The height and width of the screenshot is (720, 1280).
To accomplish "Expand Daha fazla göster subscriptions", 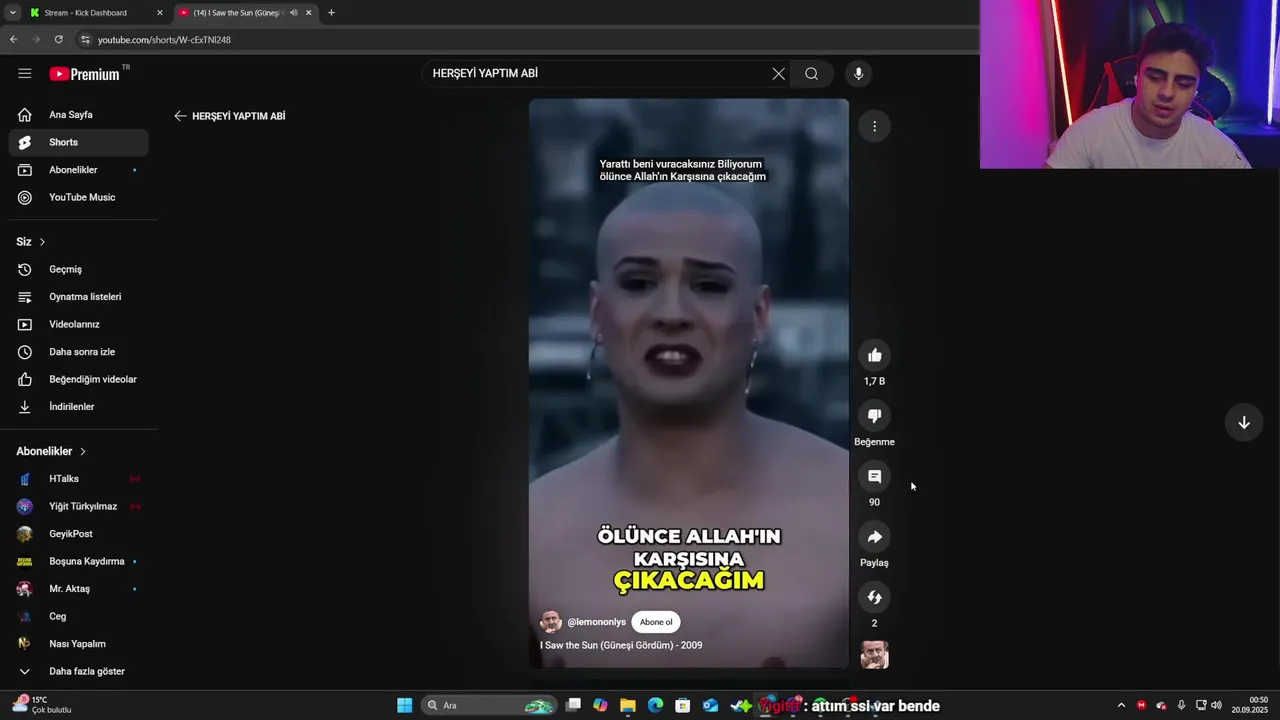I will tap(78, 671).
